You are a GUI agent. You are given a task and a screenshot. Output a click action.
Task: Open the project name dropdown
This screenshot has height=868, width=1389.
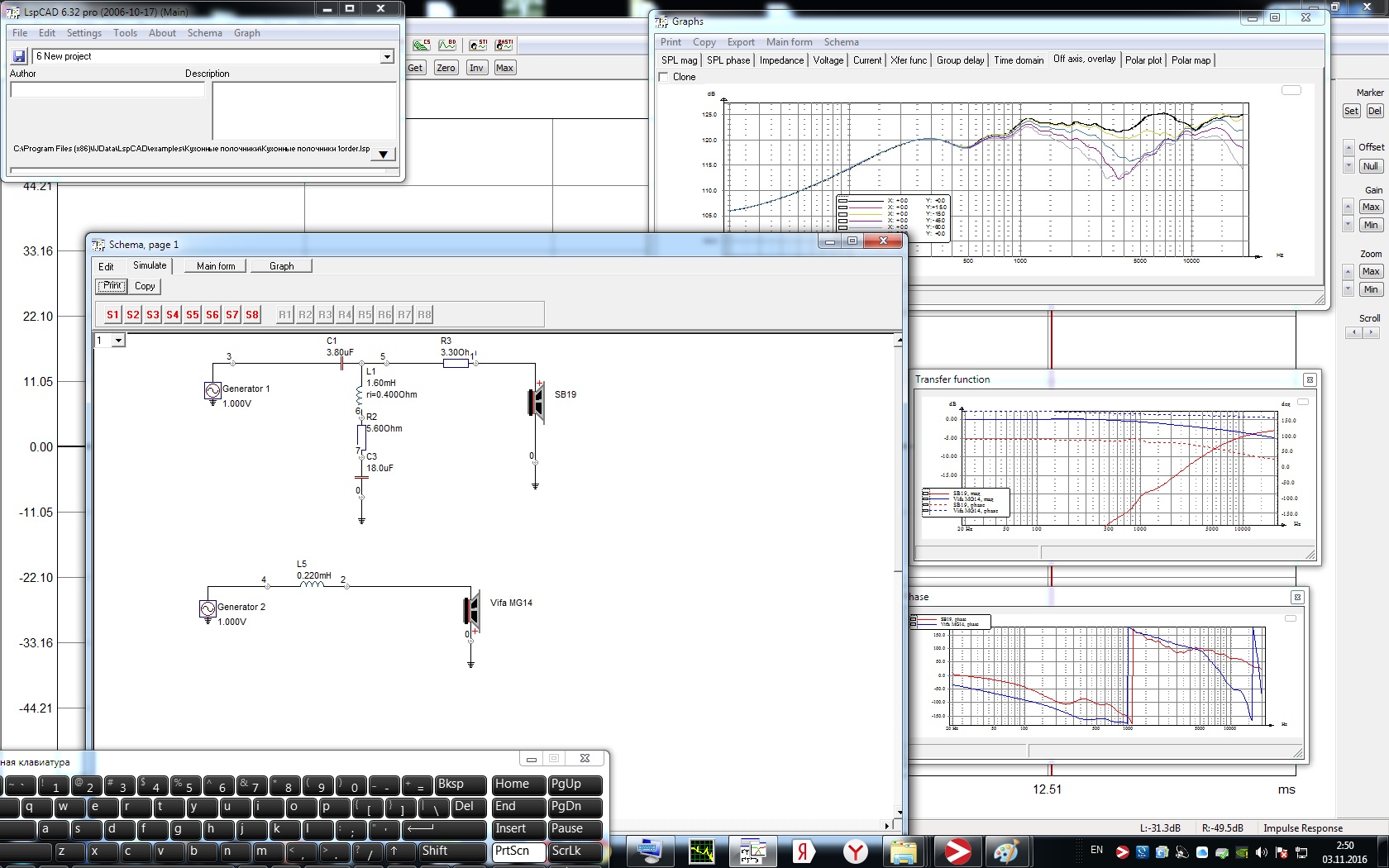click(386, 56)
